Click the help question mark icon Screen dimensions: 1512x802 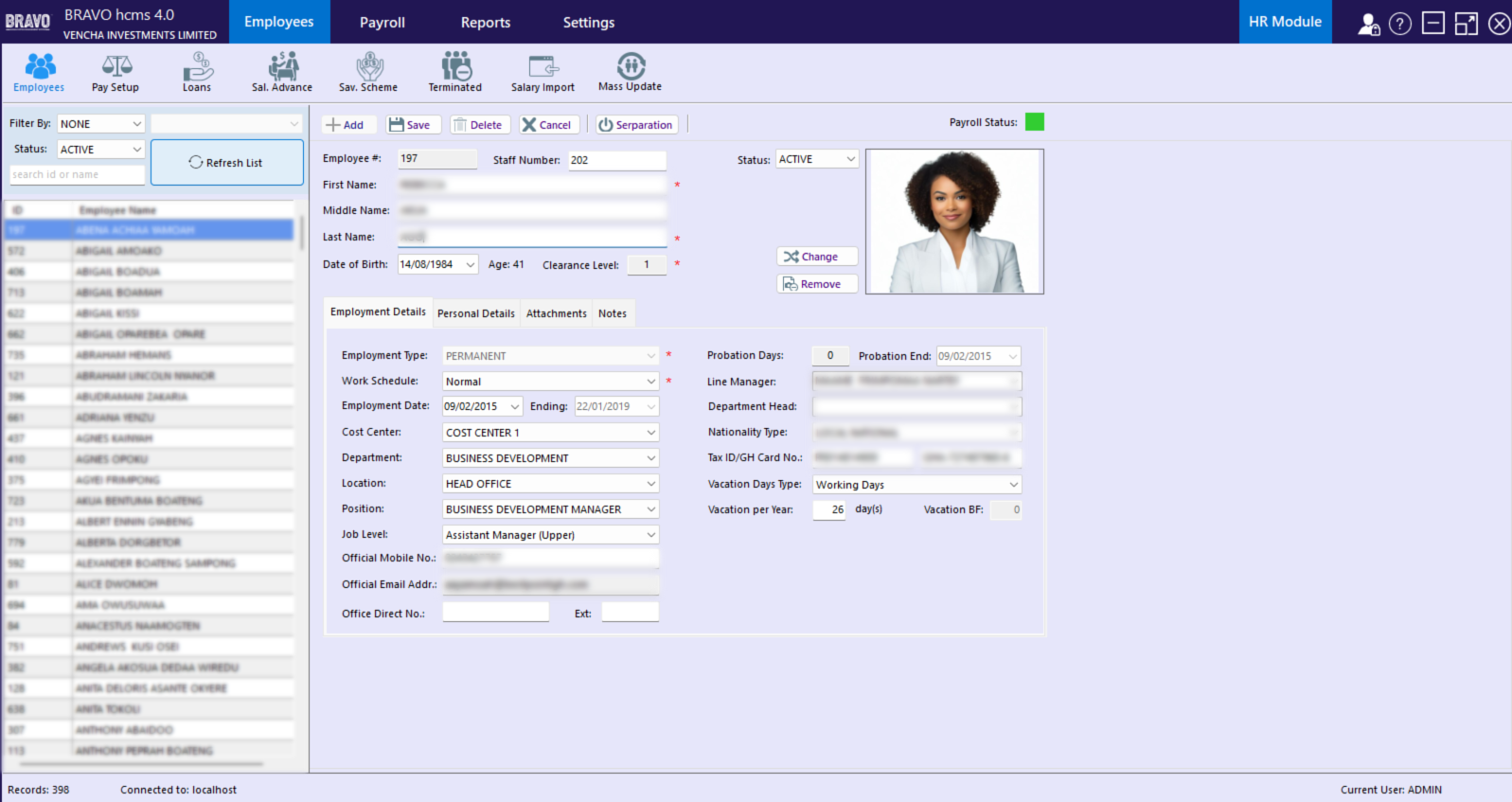(1400, 24)
